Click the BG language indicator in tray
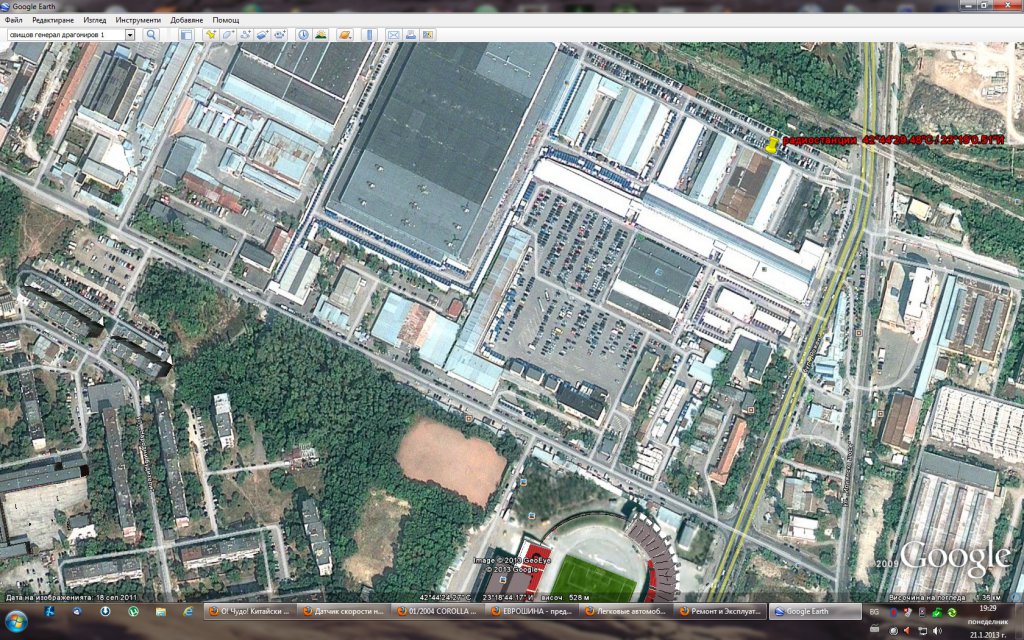Viewport: 1024px width, 640px height. (874, 612)
